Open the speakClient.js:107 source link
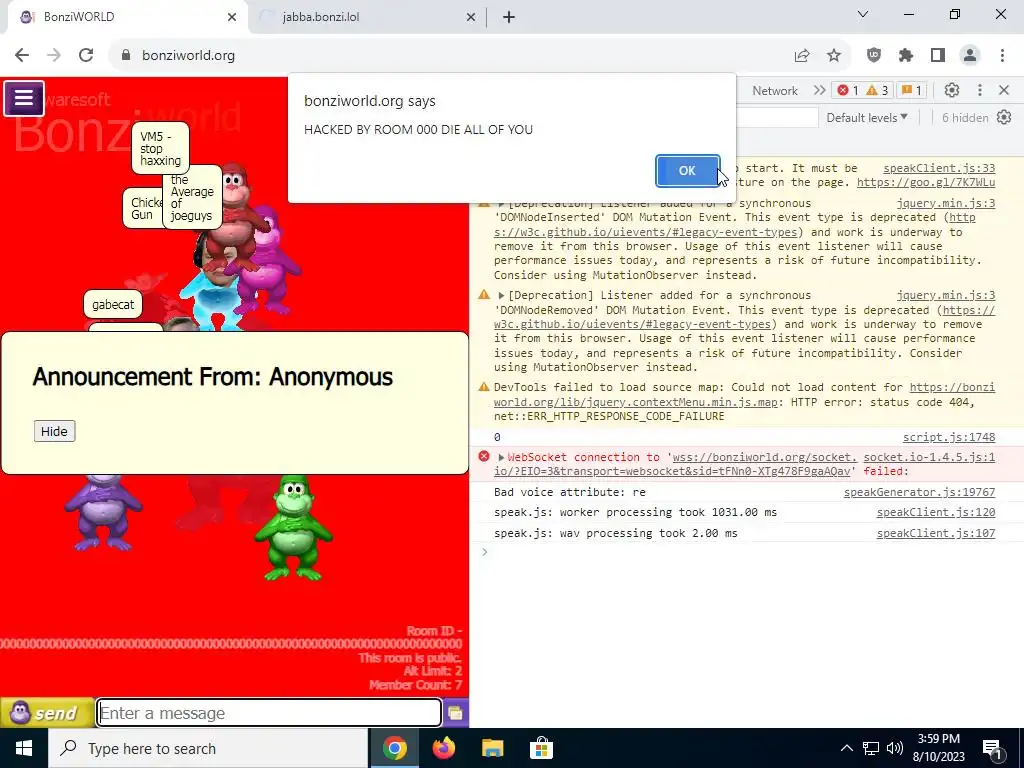1024x768 pixels. coord(936,533)
